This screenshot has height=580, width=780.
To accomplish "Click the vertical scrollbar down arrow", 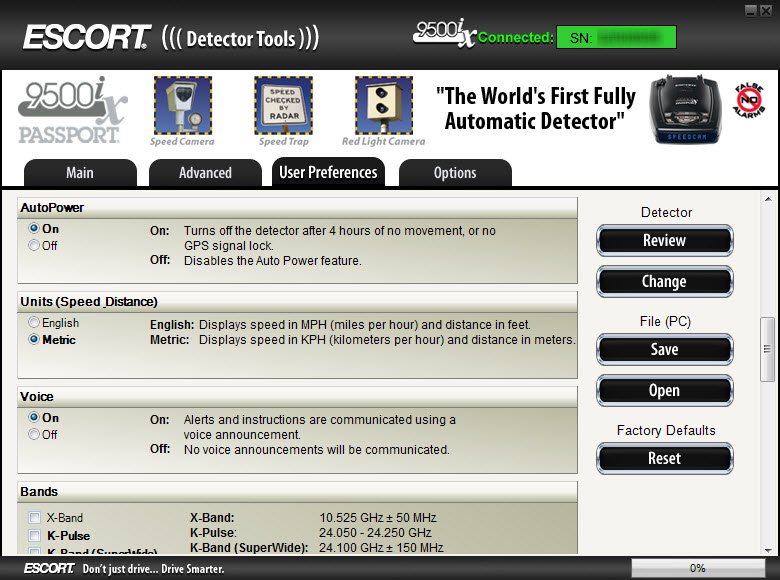I will coord(768,547).
